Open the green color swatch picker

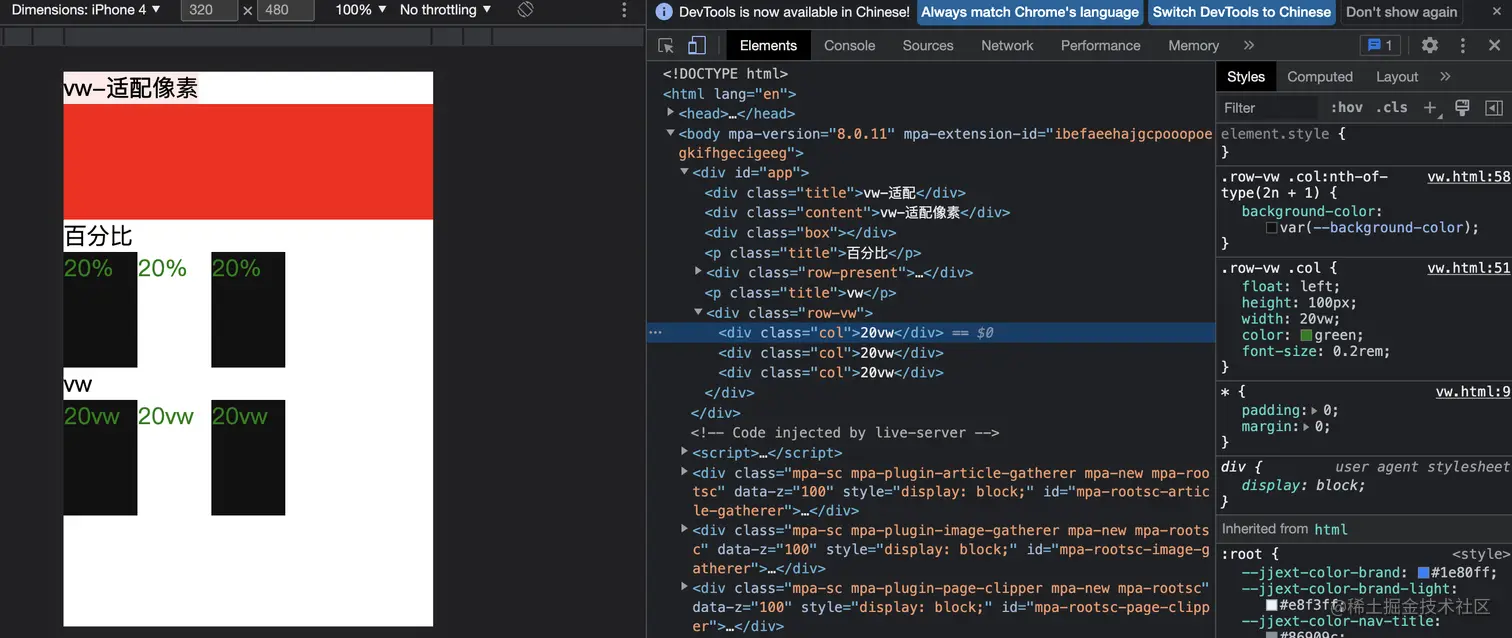[1306, 335]
